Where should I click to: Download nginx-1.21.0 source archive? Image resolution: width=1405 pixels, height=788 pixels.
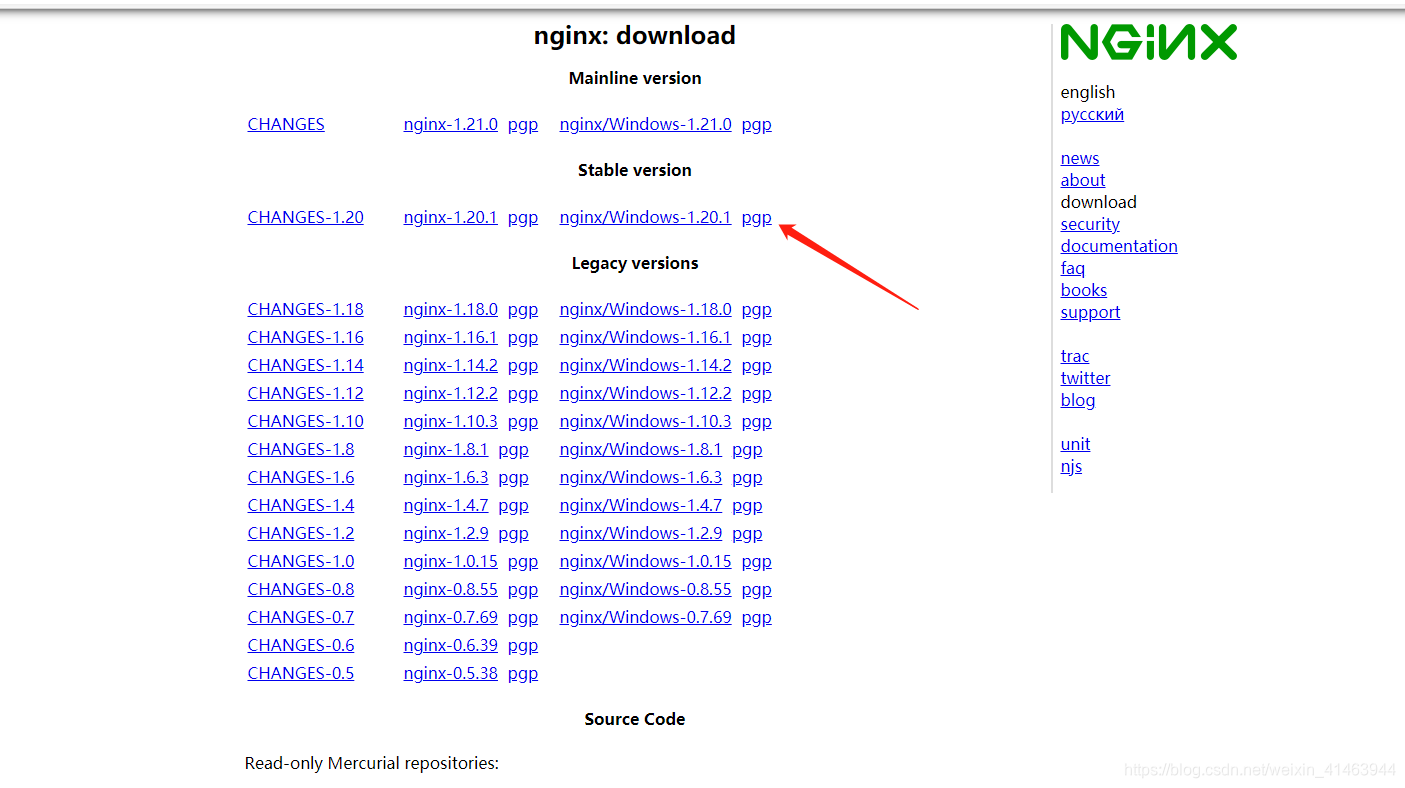[x=450, y=124]
